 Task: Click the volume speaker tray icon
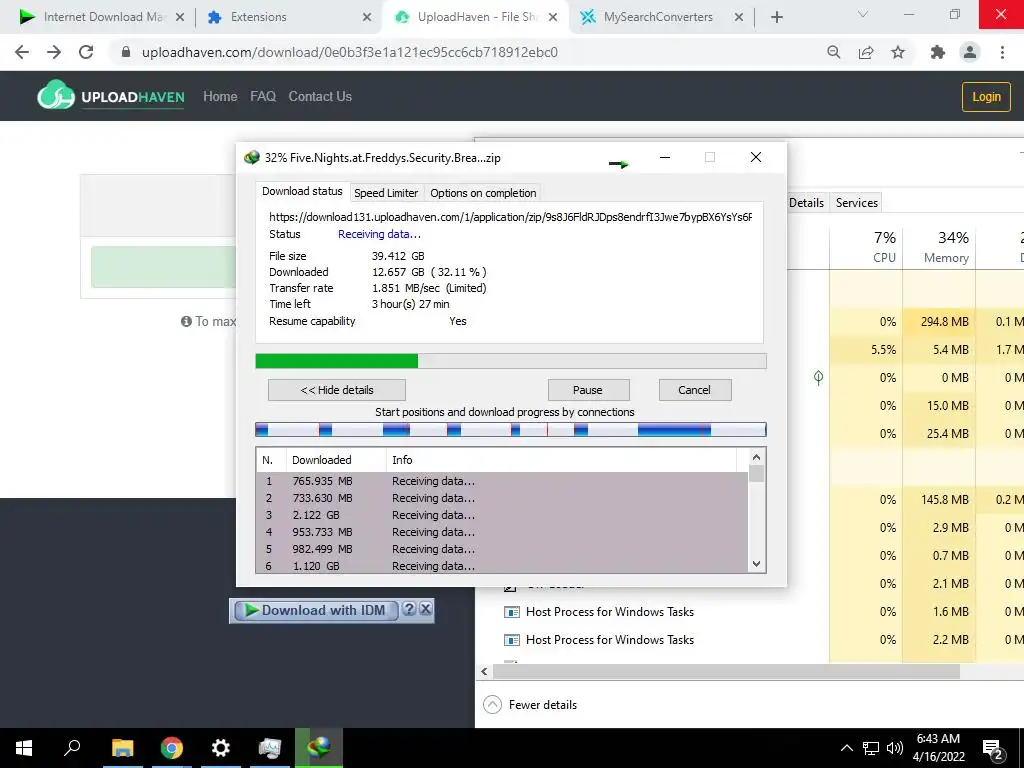coord(895,748)
